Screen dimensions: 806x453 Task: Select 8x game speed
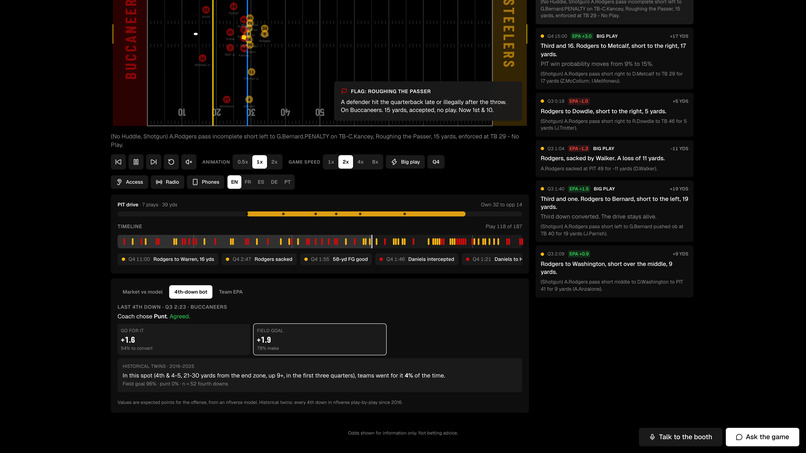click(x=375, y=162)
